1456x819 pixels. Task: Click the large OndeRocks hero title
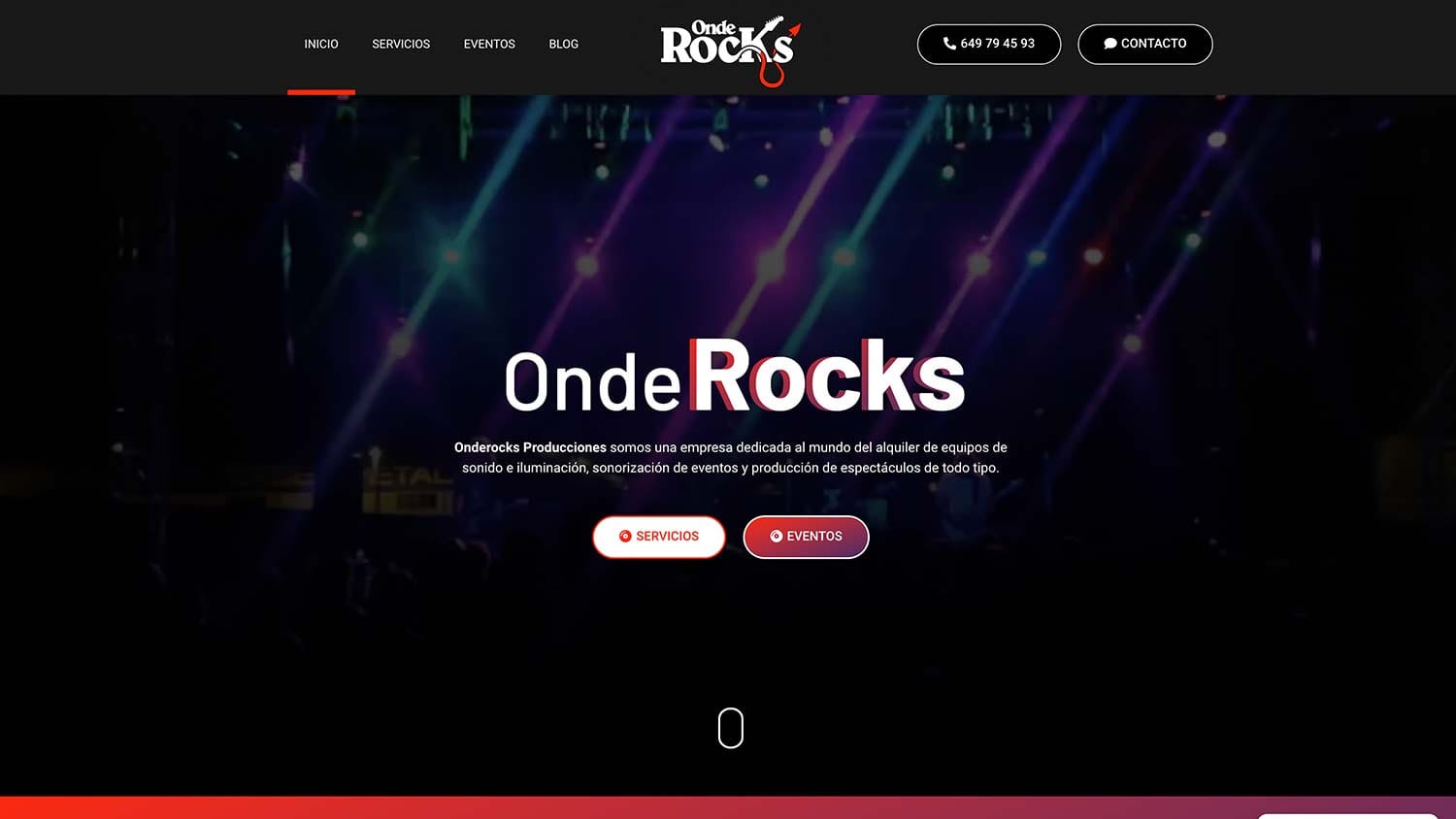pos(735,376)
